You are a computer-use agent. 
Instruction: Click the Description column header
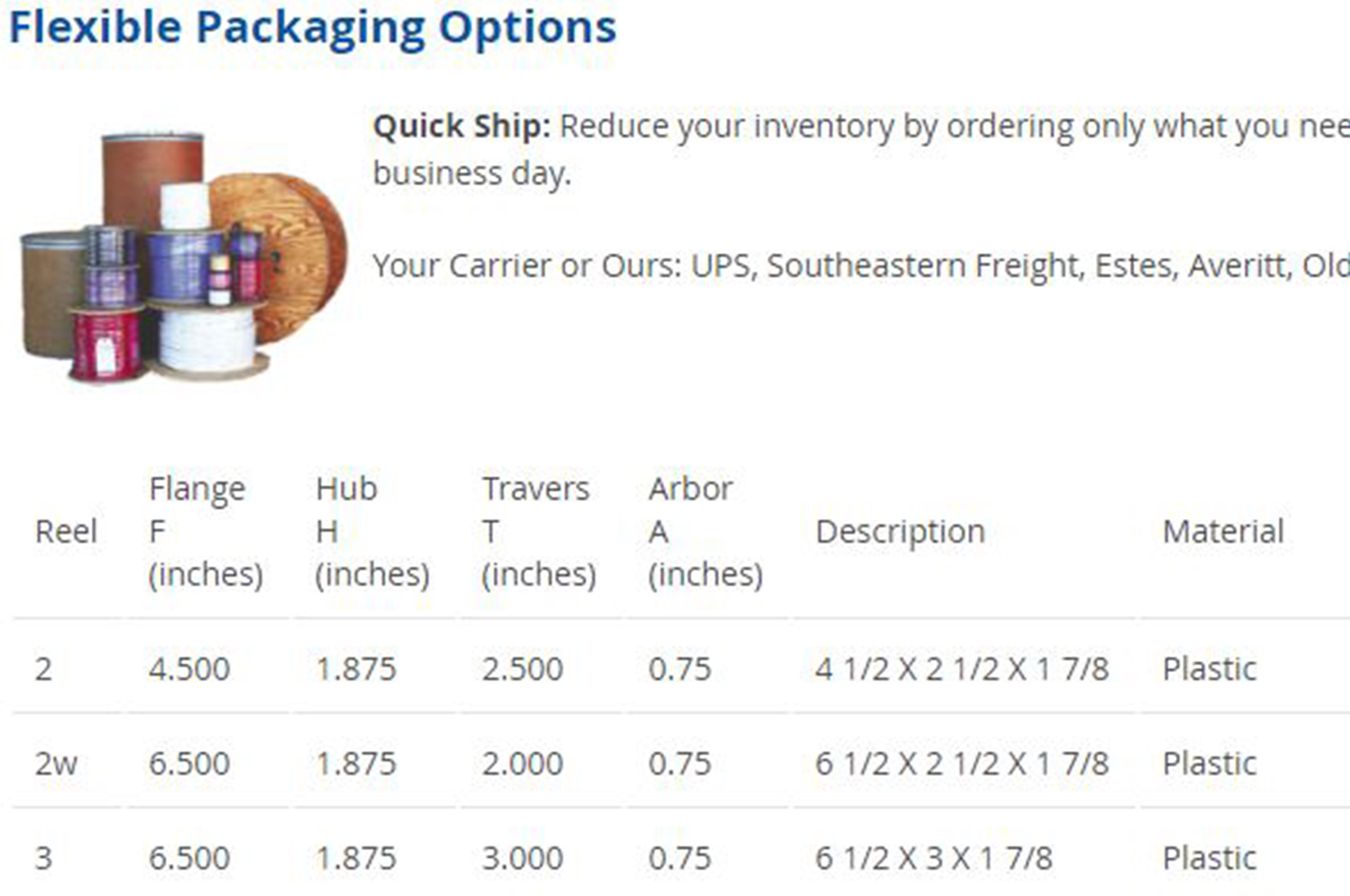900,532
